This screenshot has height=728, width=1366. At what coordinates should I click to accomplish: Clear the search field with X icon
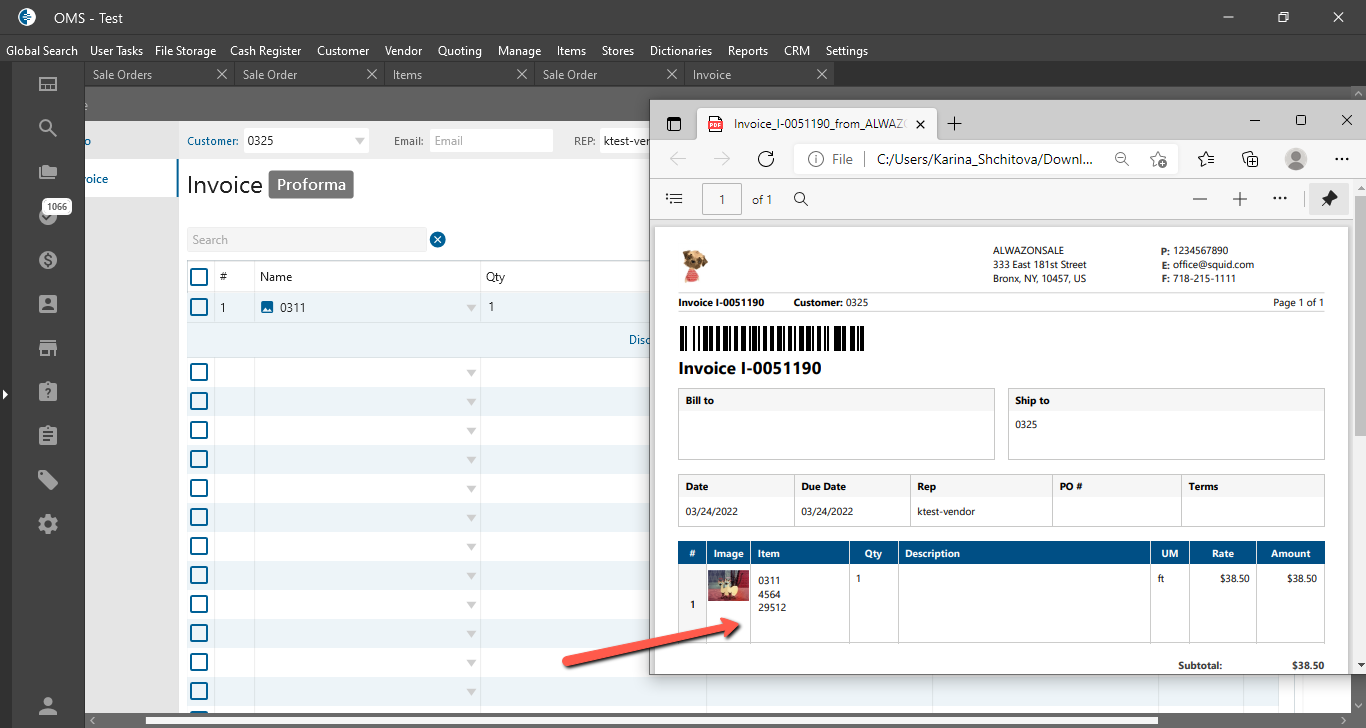point(438,239)
